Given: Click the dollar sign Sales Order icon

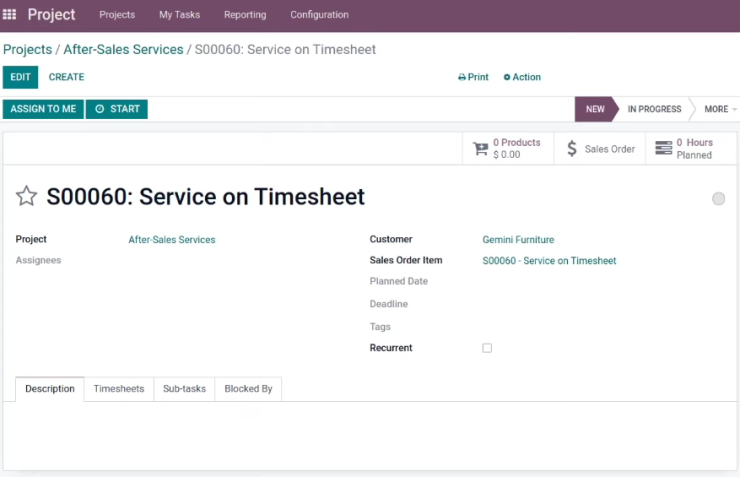Looking at the screenshot, I should tap(572, 149).
